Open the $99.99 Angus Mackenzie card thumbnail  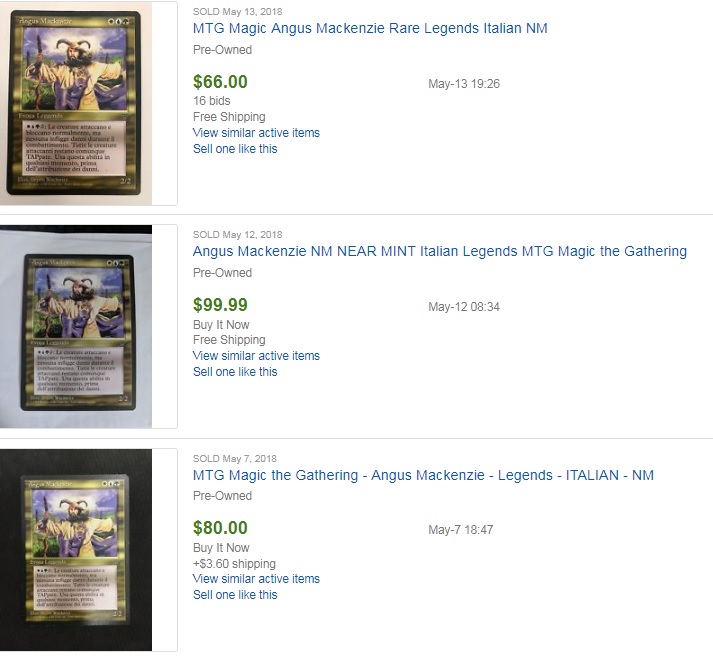76,327
